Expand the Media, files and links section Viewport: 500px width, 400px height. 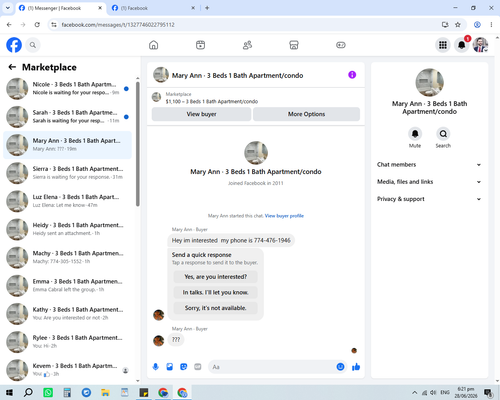coord(429,182)
